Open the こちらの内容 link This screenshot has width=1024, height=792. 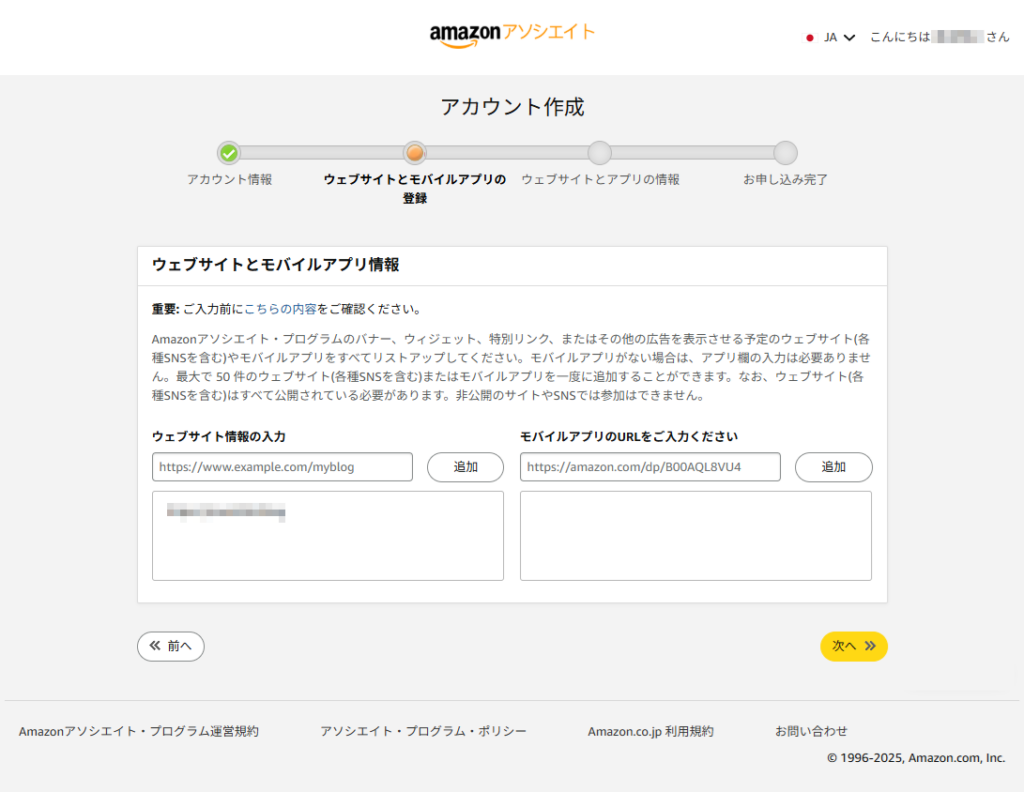point(280,309)
